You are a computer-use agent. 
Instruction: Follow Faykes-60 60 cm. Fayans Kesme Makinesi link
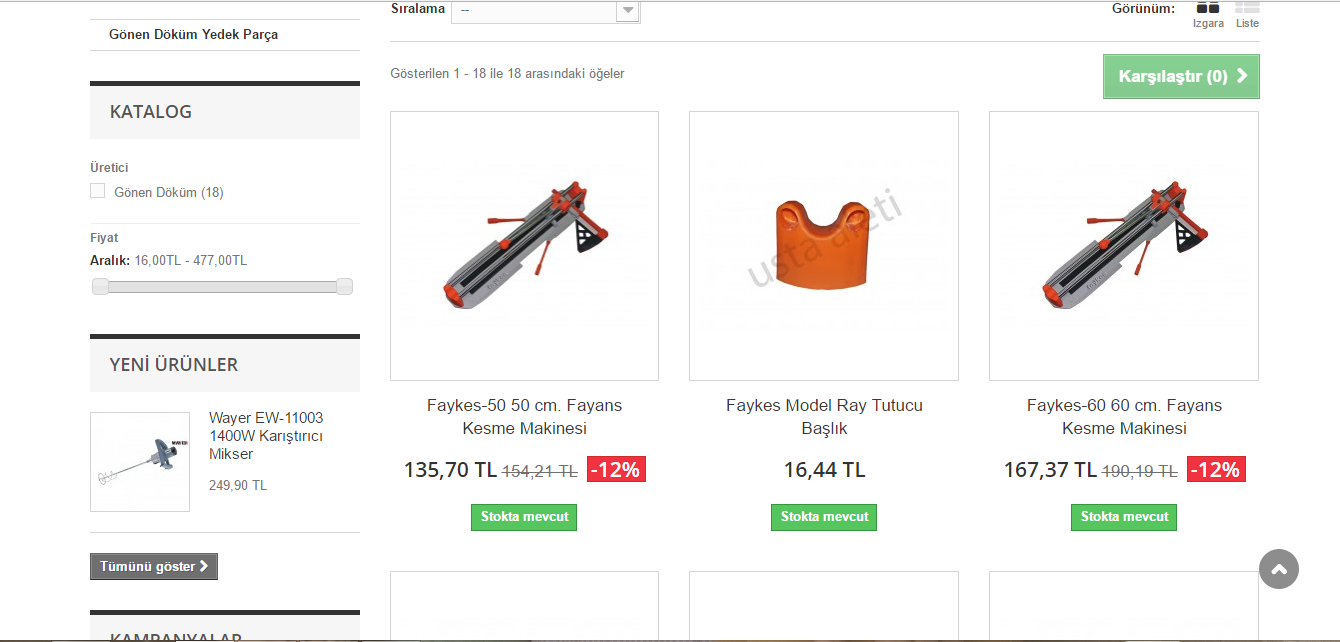click(1124, 417)
